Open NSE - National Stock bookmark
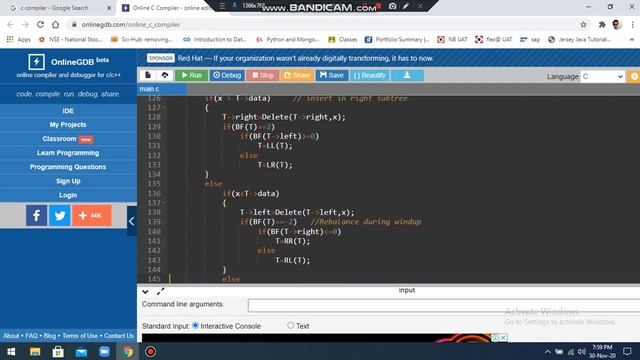This screenshot has width=640, height=360. coord(70,39)
